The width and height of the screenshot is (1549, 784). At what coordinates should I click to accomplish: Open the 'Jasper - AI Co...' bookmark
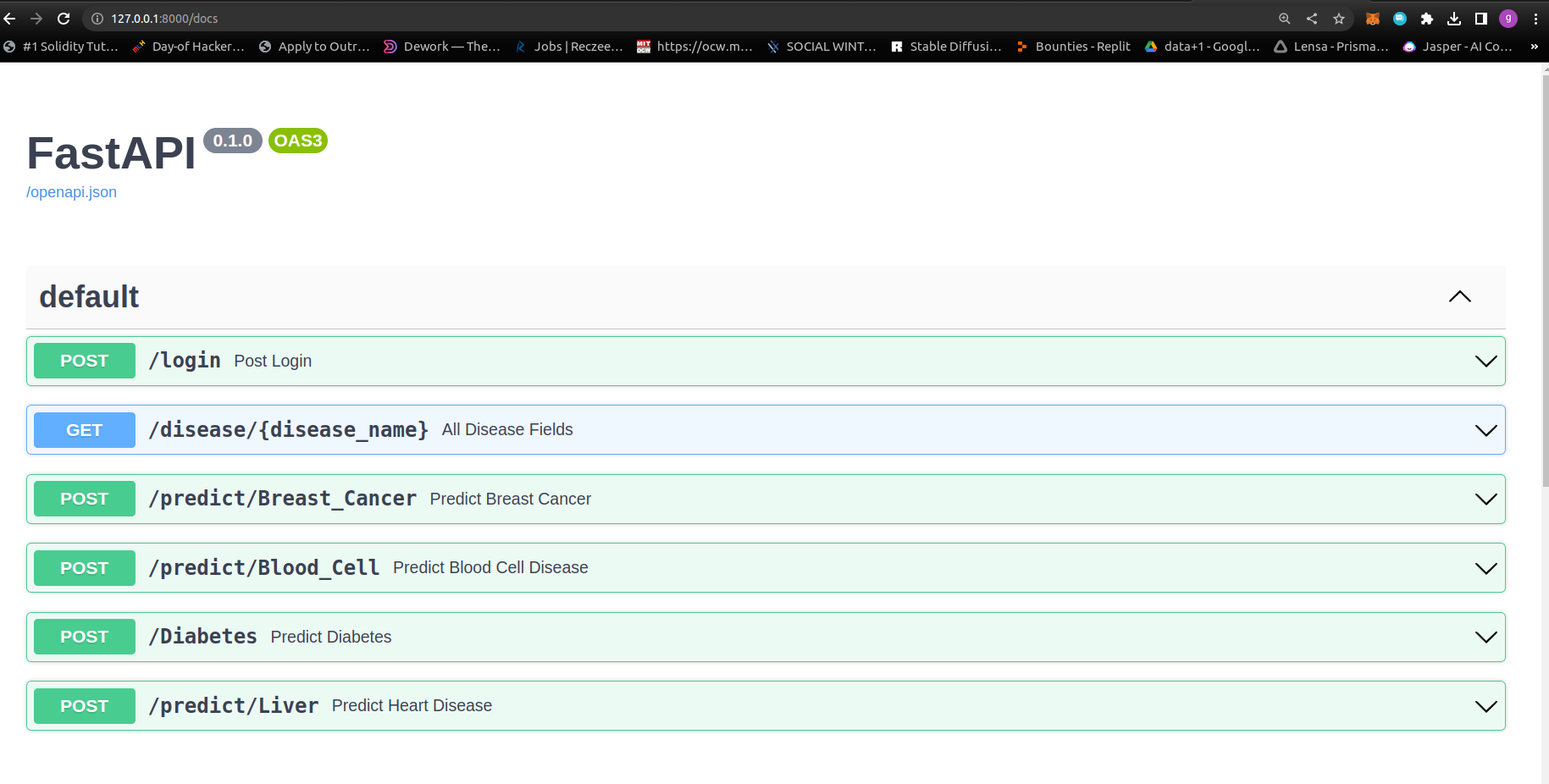coord(1458,47)
